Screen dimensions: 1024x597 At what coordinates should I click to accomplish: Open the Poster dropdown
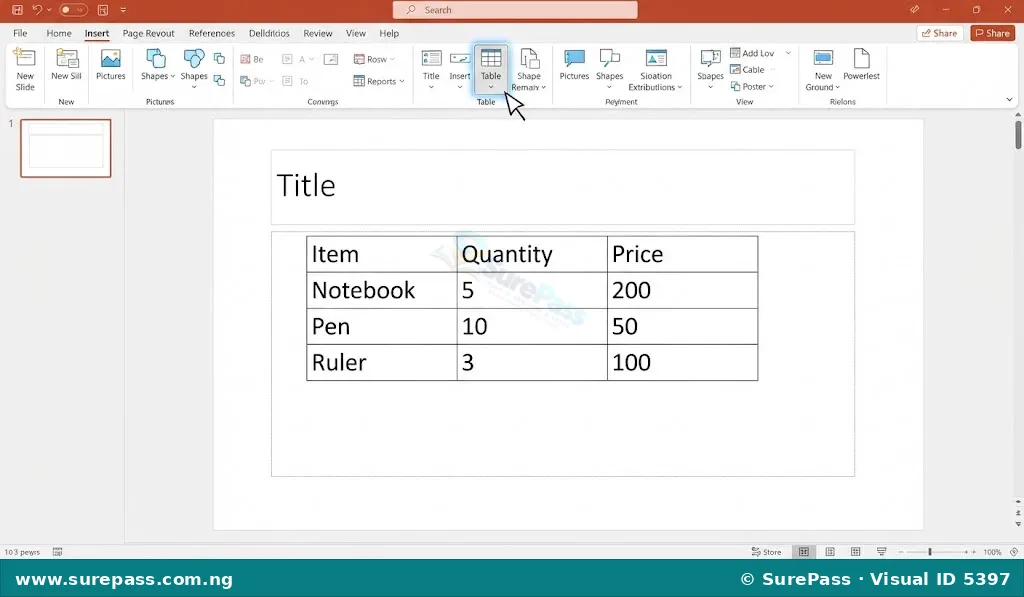point(752,86)
